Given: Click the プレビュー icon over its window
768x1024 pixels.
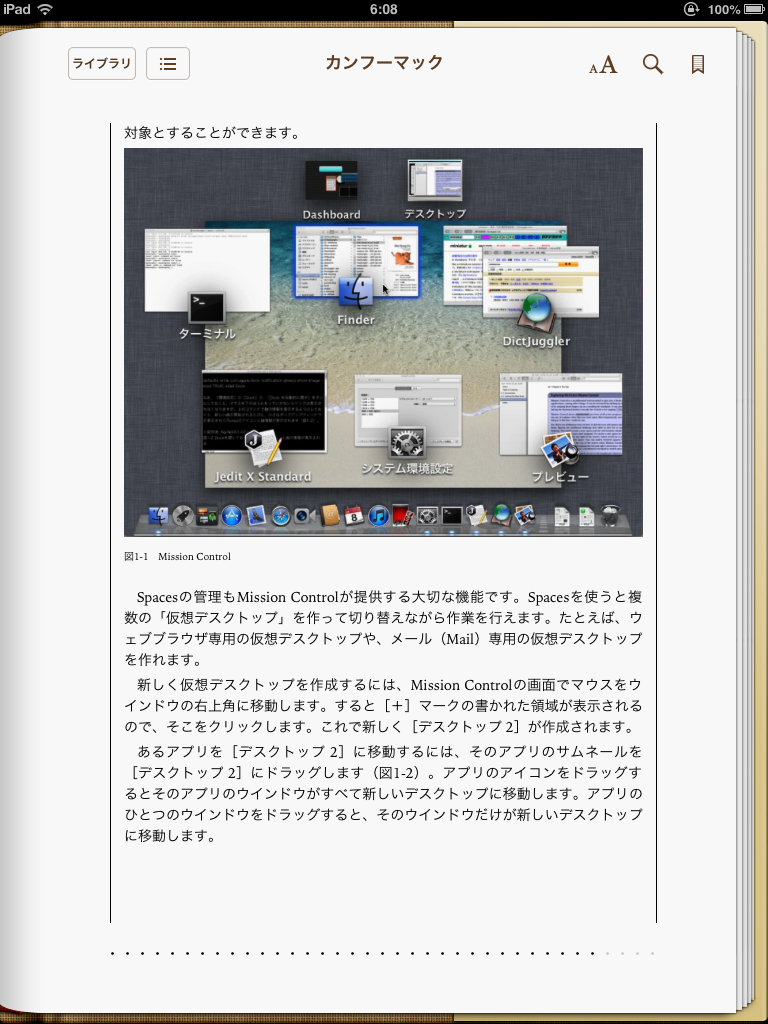Looking at the screenshot, I should 560,451.
